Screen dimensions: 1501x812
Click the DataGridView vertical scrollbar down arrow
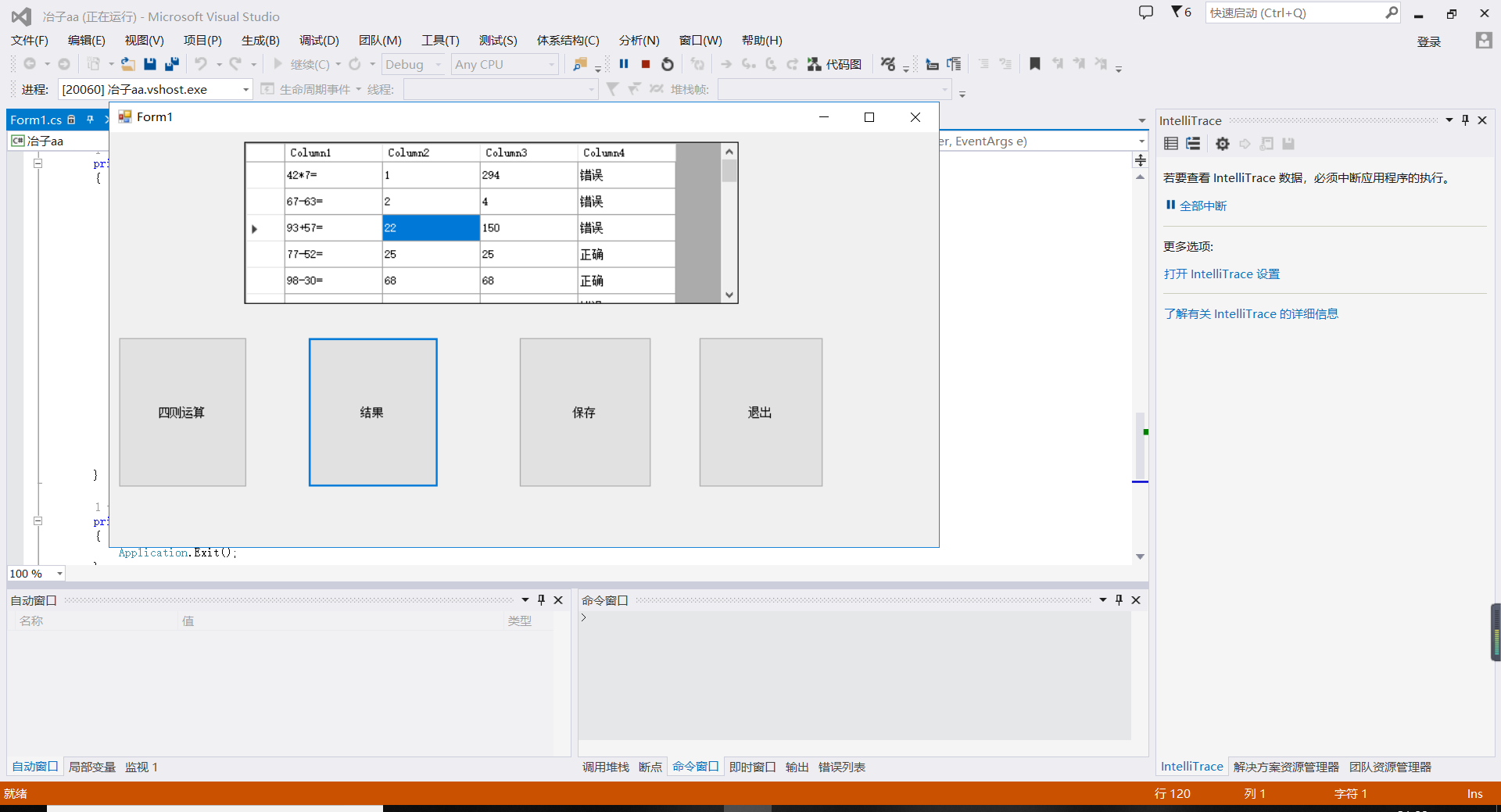729,295
